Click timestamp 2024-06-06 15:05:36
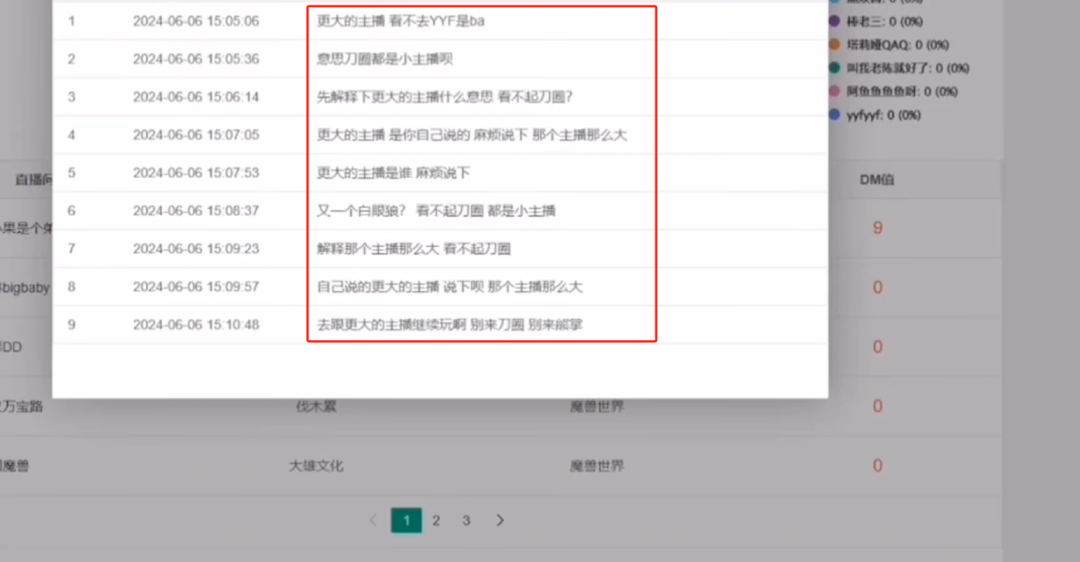Viewport: 1080px width, 562px height. click(x=196, y=59)
